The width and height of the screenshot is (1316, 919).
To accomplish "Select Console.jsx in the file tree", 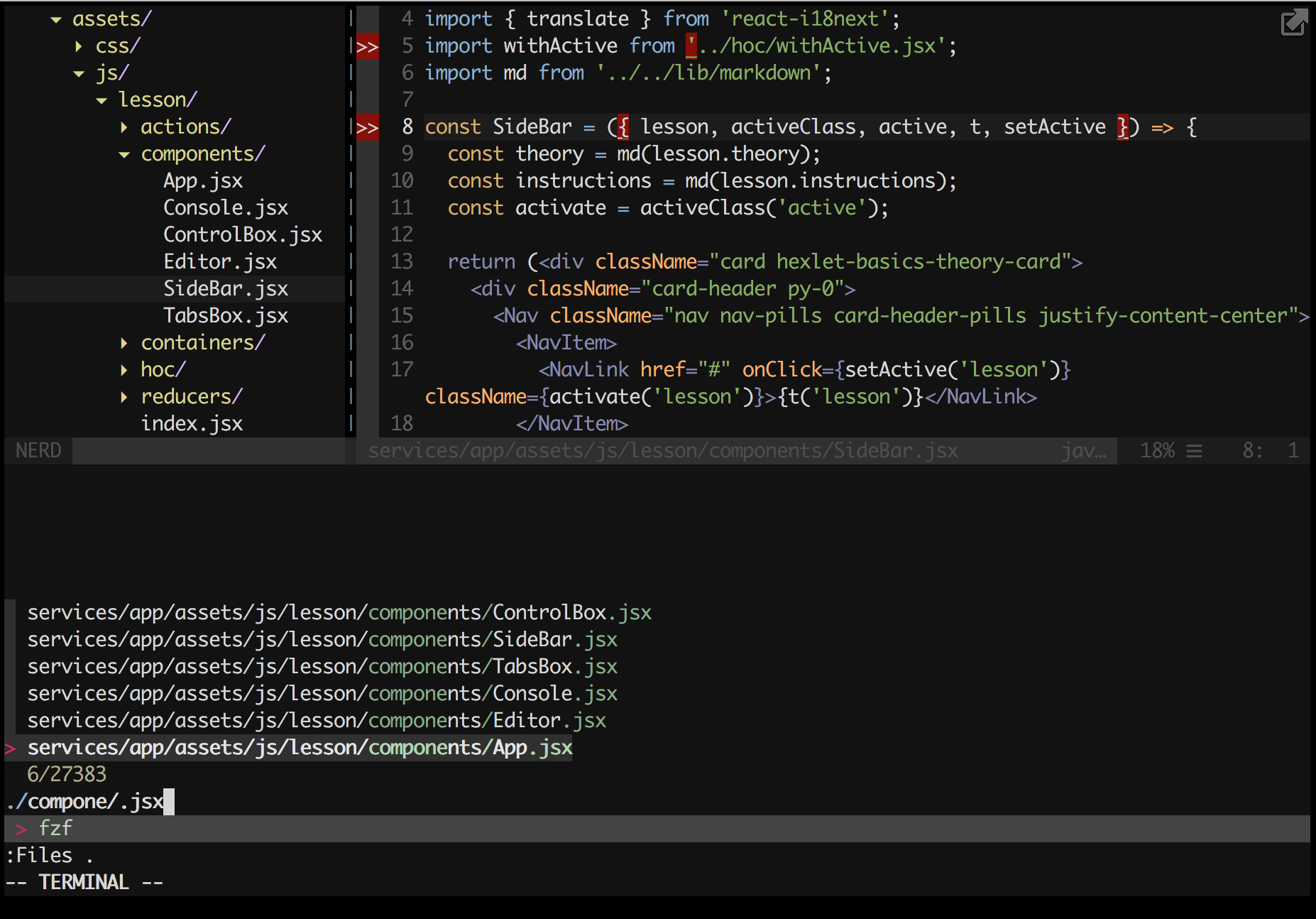I will coord(226,207).
